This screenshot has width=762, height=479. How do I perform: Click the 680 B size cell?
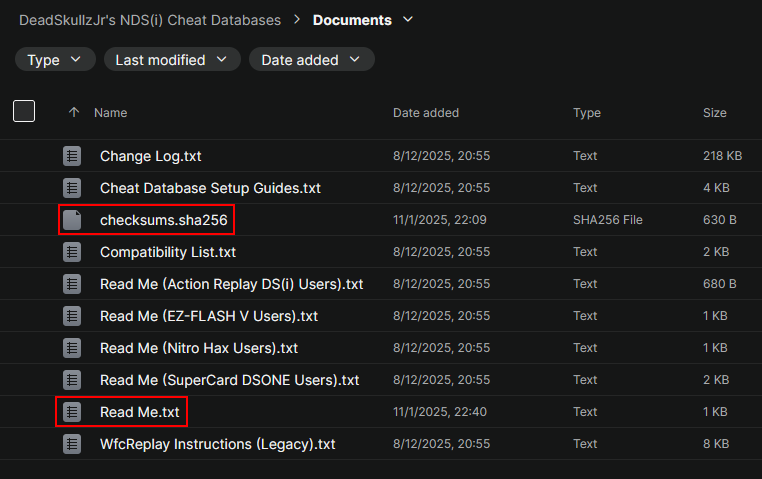[x=719, y=284]
